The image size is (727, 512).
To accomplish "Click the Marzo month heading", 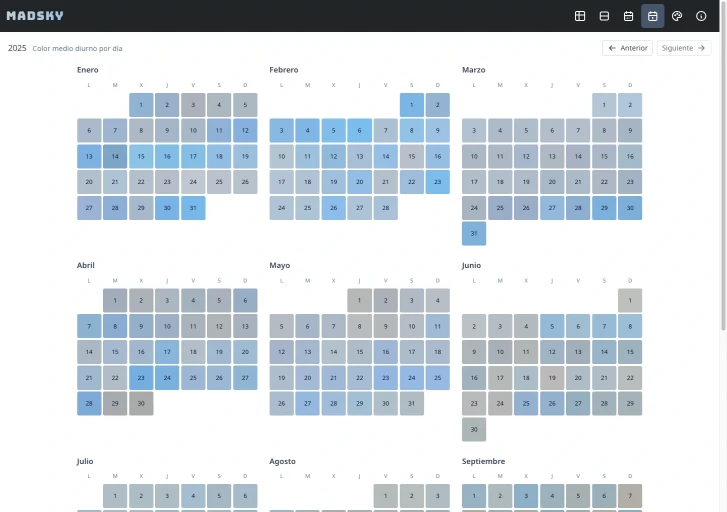I will (473, 70).
